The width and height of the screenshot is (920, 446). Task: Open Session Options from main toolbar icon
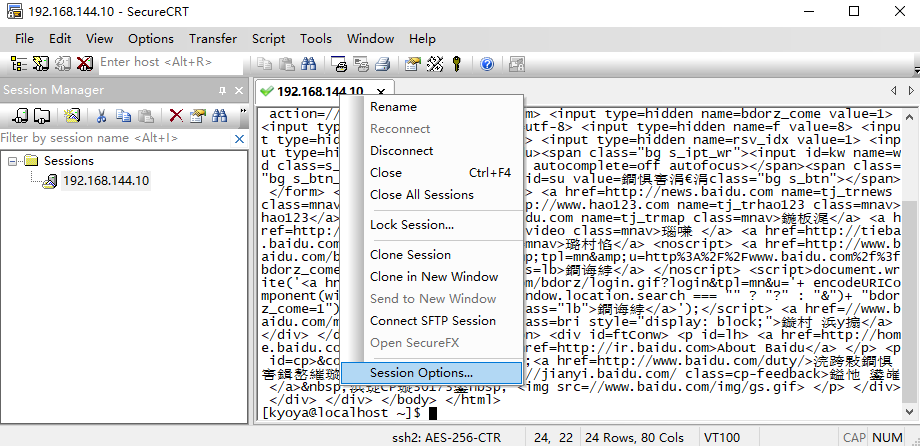point(413,63)
